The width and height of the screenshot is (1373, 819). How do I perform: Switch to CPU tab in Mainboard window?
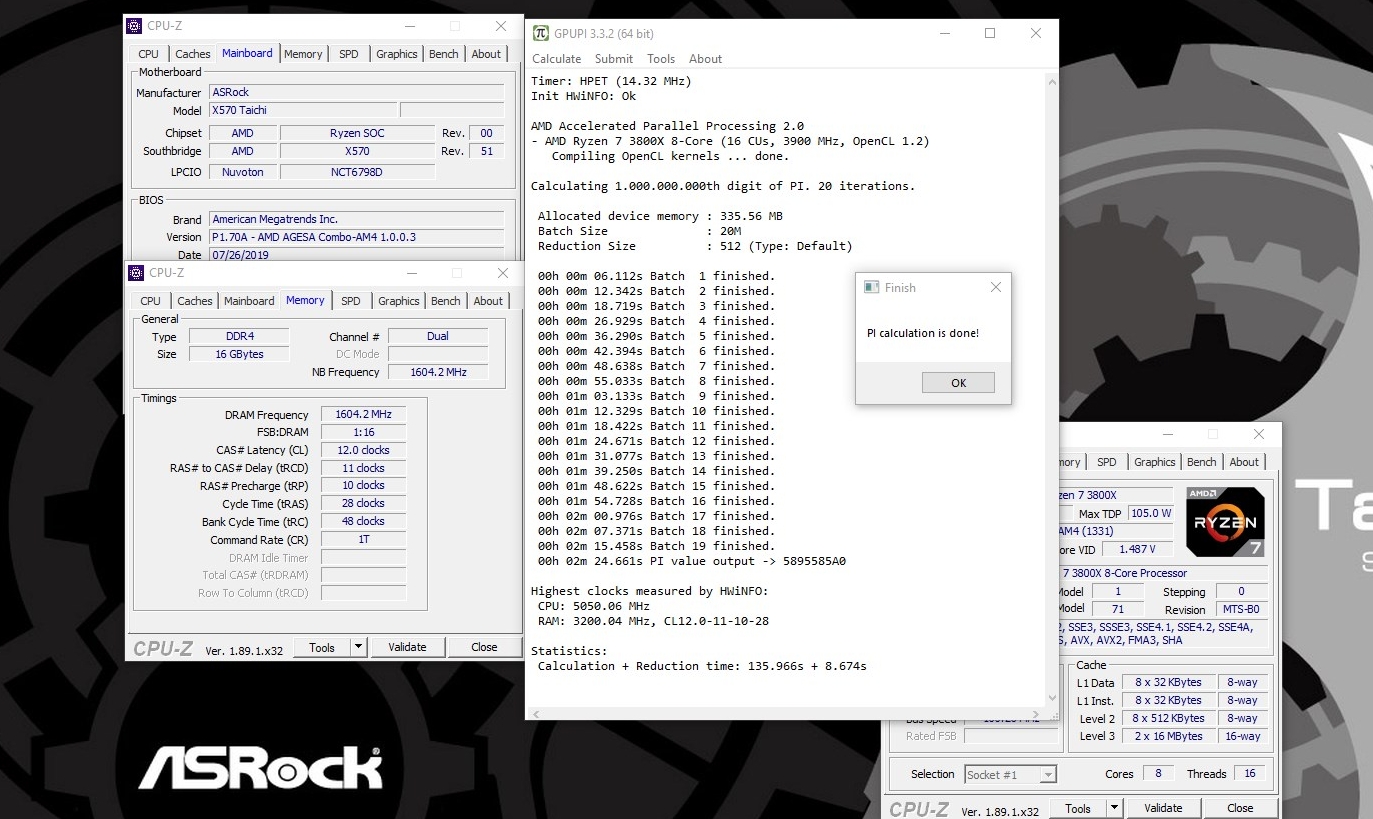[148, 54]
